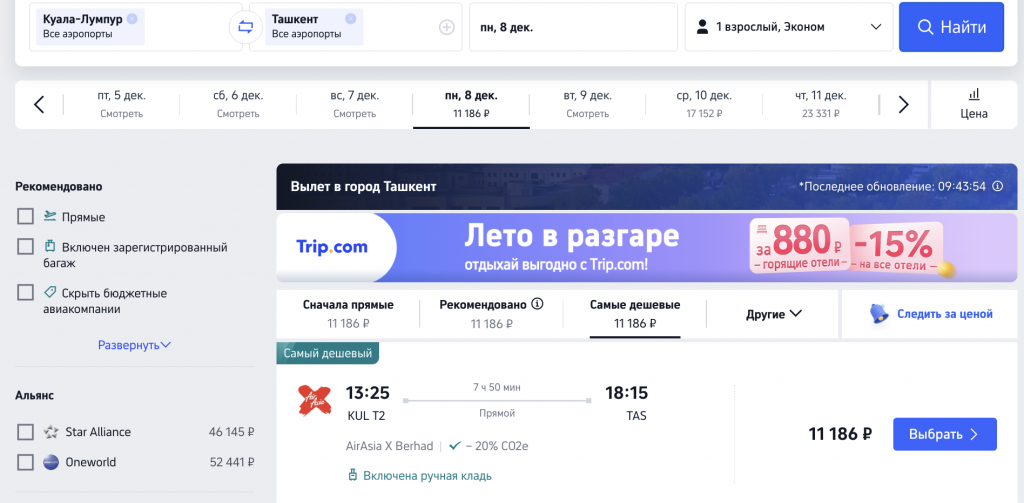Open info icon next to Рекомендовано
The height and width of the screenshot is (503, 1024).
point(537,304)
